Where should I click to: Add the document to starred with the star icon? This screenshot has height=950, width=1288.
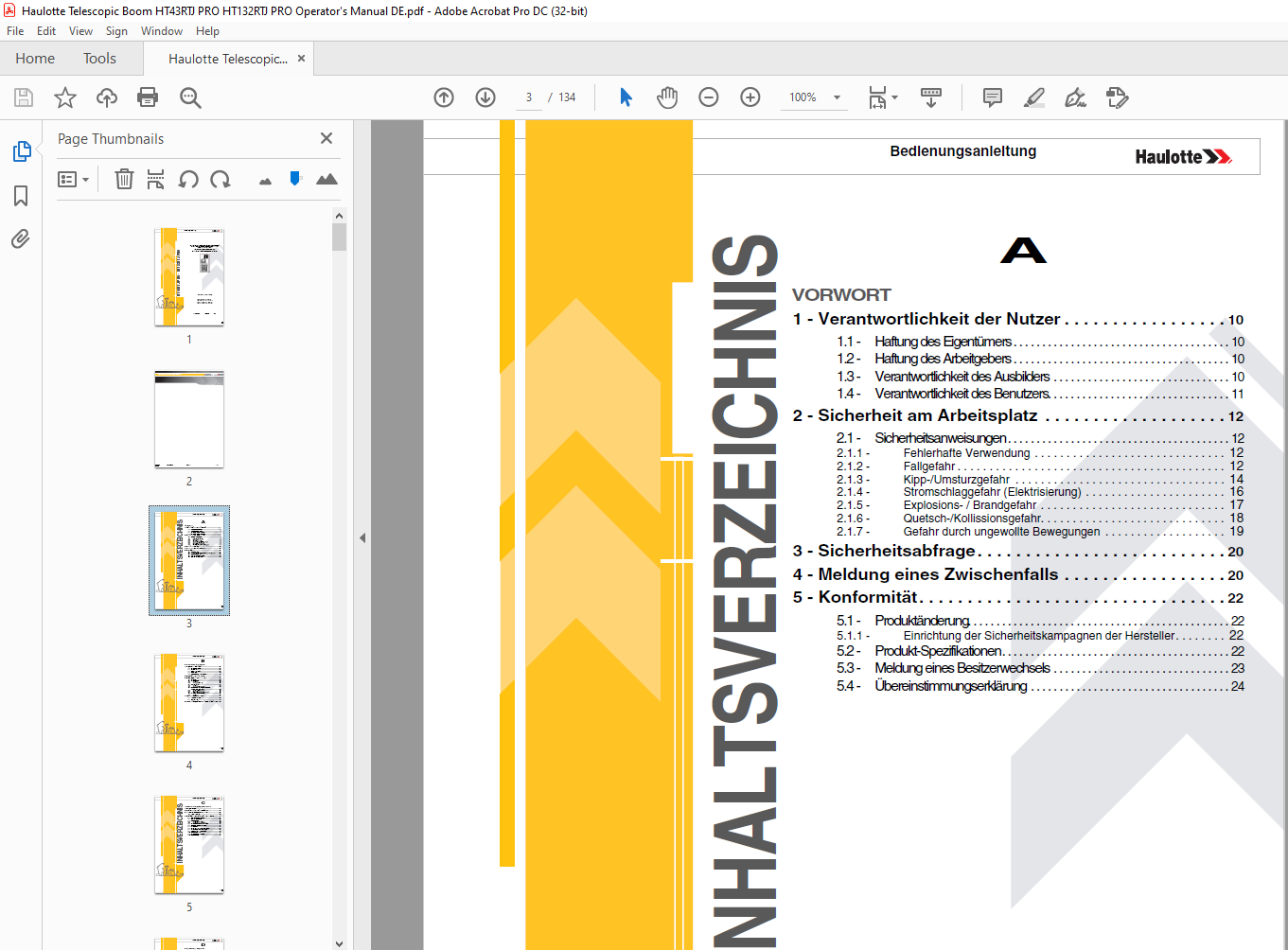pyautogui.click(x=65, y=97)
